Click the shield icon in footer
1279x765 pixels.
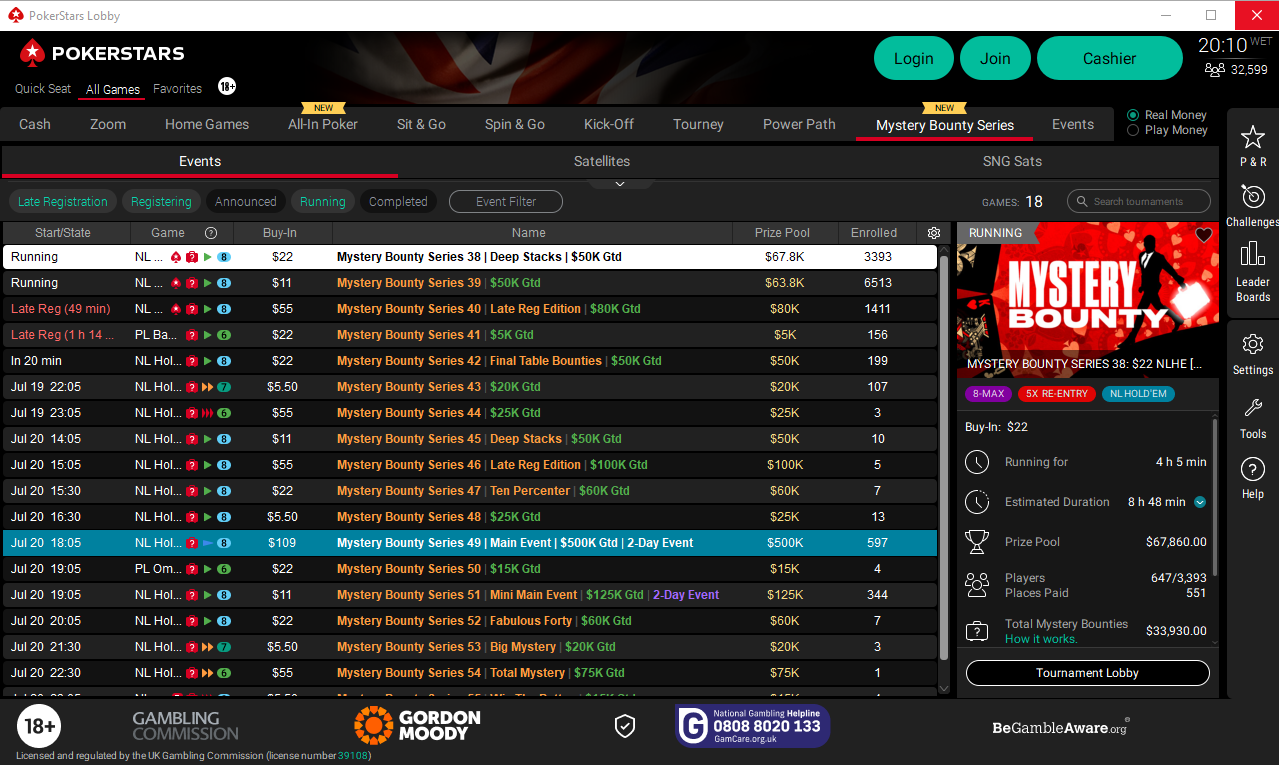(625, 726)
